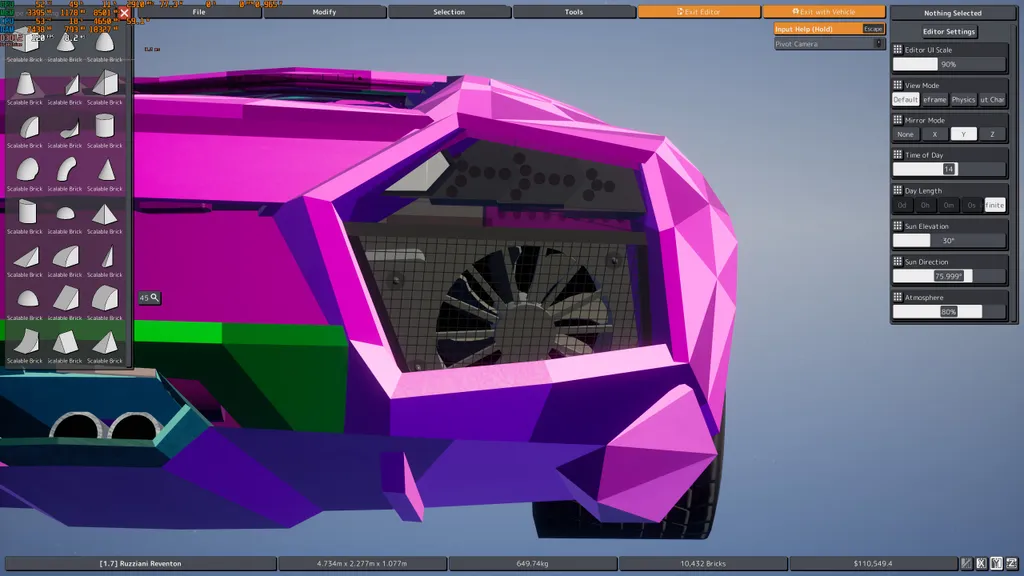Screen dimensions: 1024x576
Task: Click the grid icon beside Sun Direction
Action: coord(897,262)
